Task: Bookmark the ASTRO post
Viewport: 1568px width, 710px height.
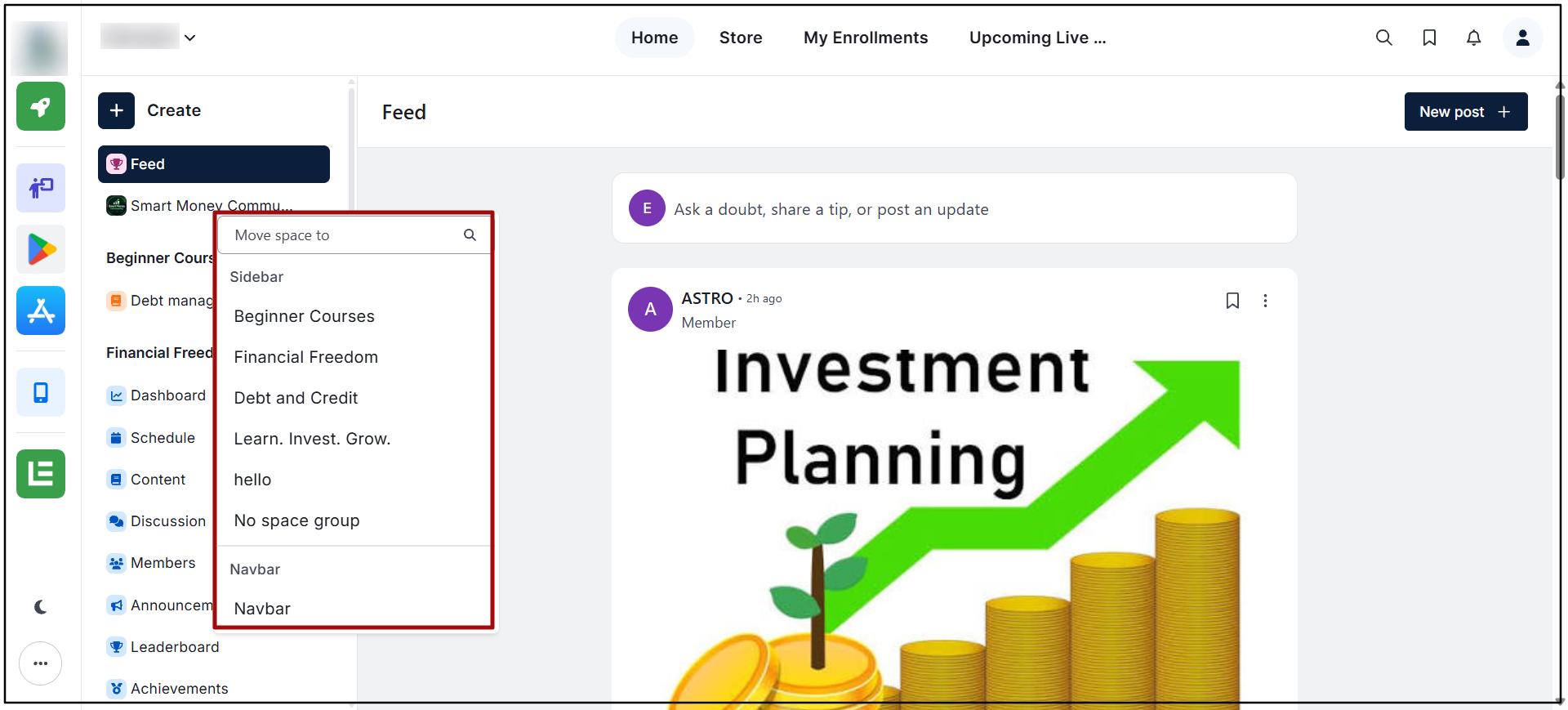Action: tap(1232, 301)
